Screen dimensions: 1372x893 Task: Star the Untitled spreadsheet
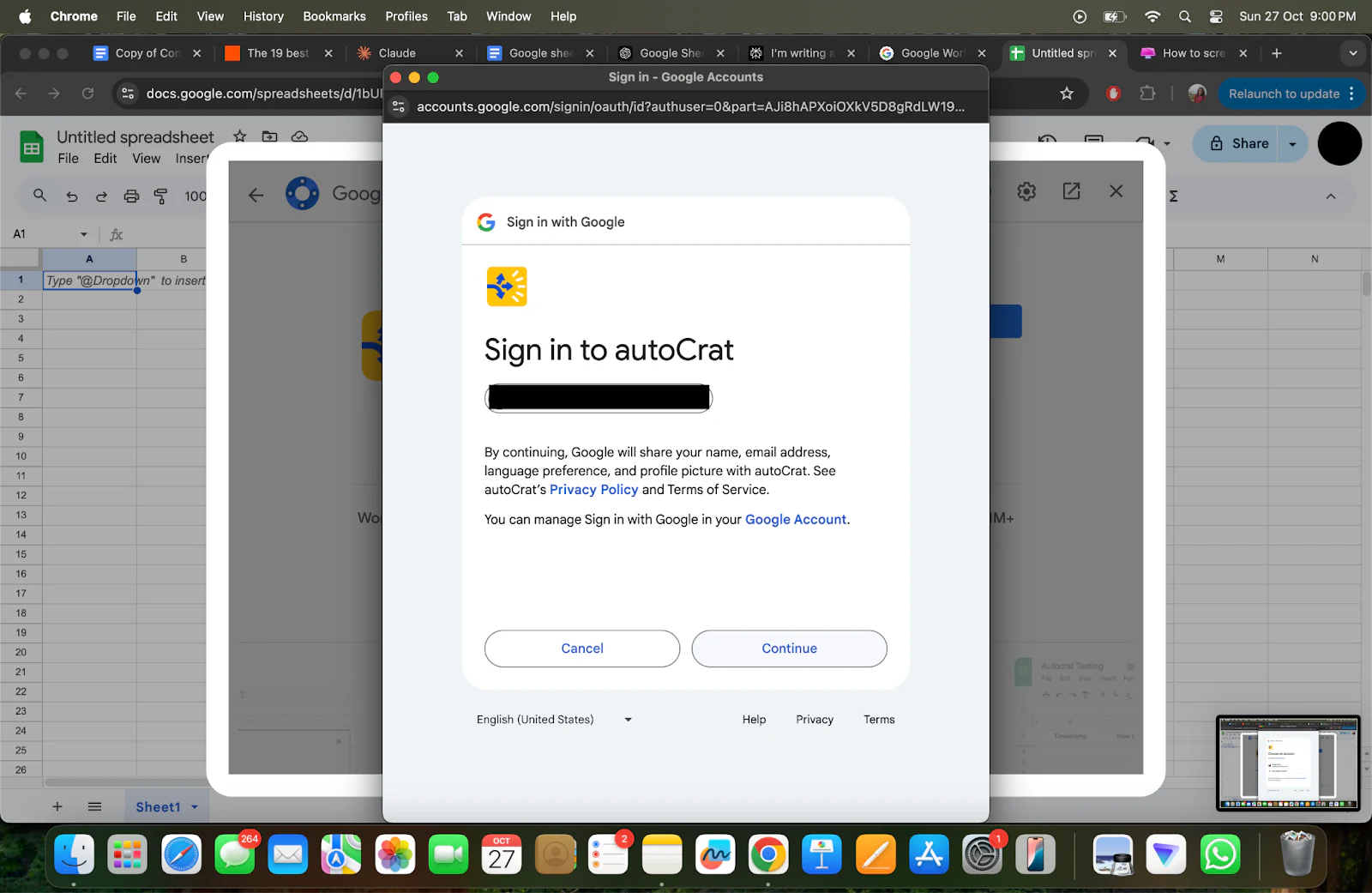tap(240, 136)
